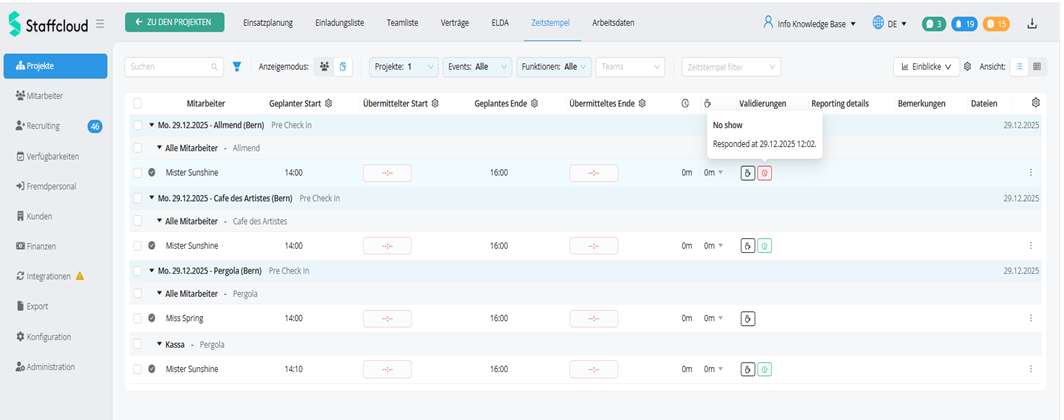Open the orange clock notifications badge
The width and height of the screenshot is (1064, 420).
coord(996,24)
